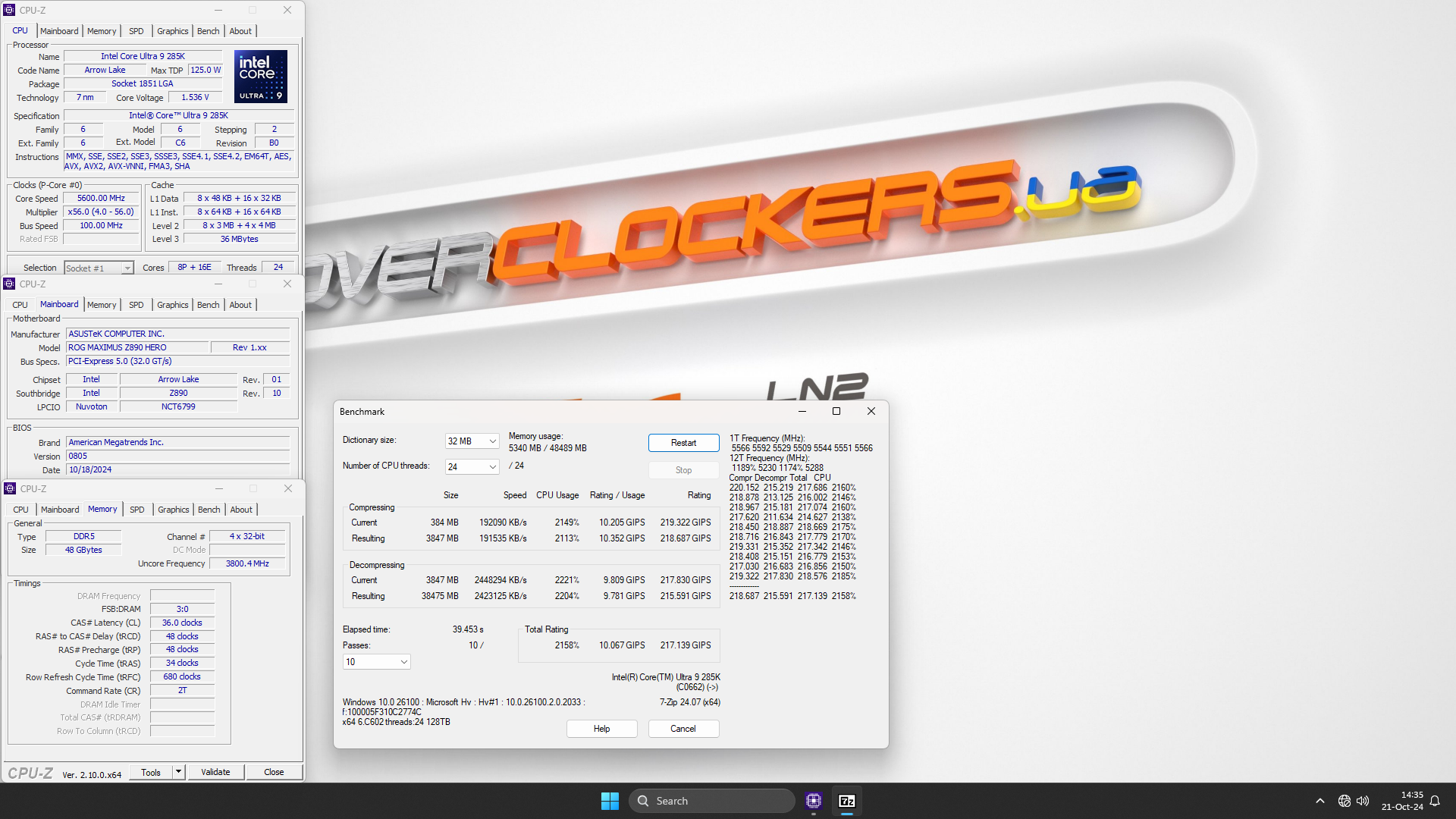Click the Restart benchmark button
Image resolution: width=1456 pixels, height=819 pixels.
pos(683,443)
